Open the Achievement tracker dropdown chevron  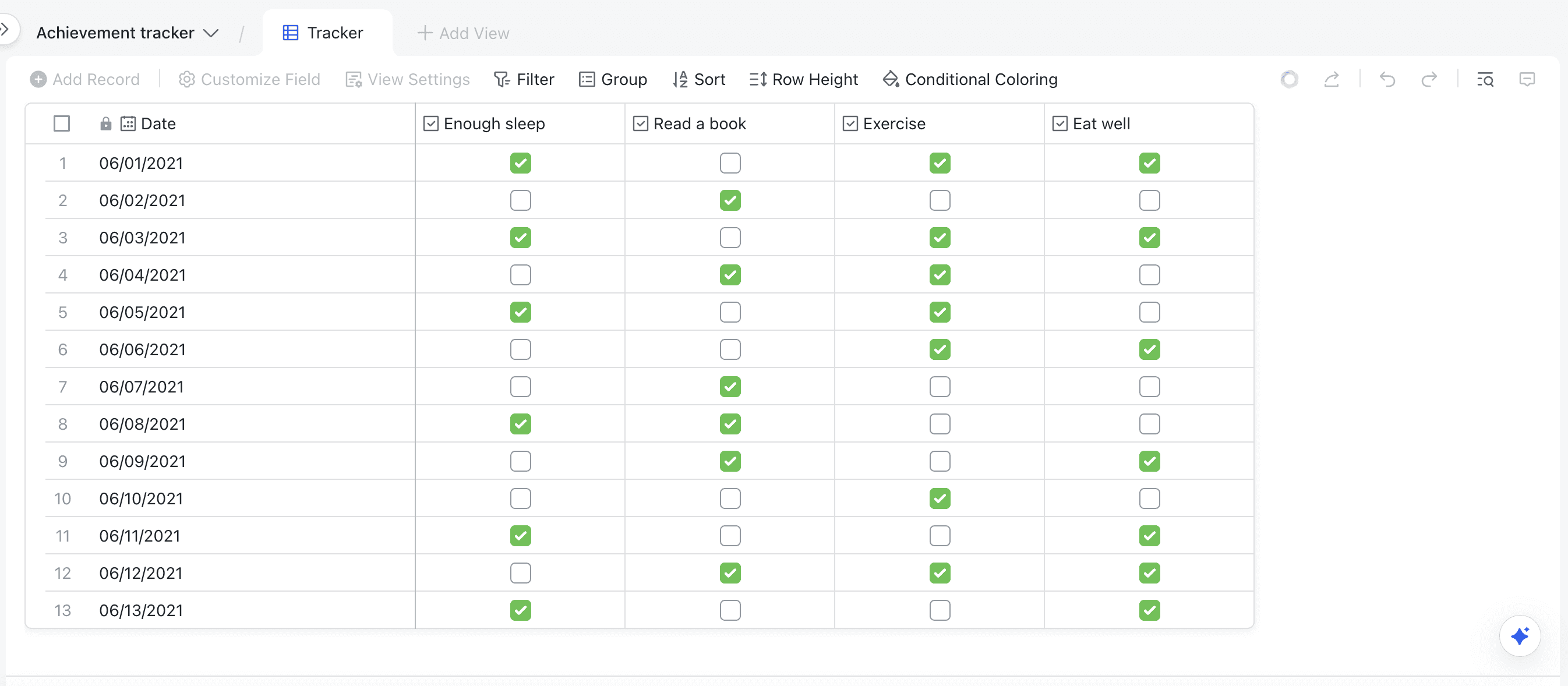[x=211, y=33]
